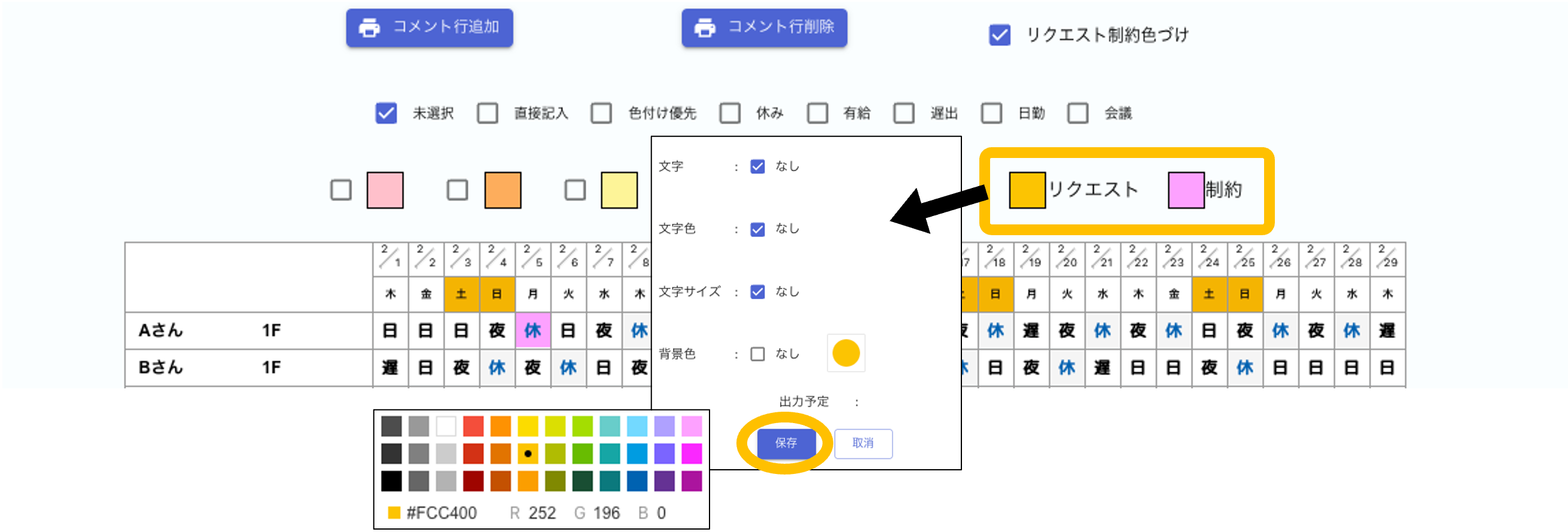
Task: Choose the black swatch in color palette
Action: [x=391, y=481]
